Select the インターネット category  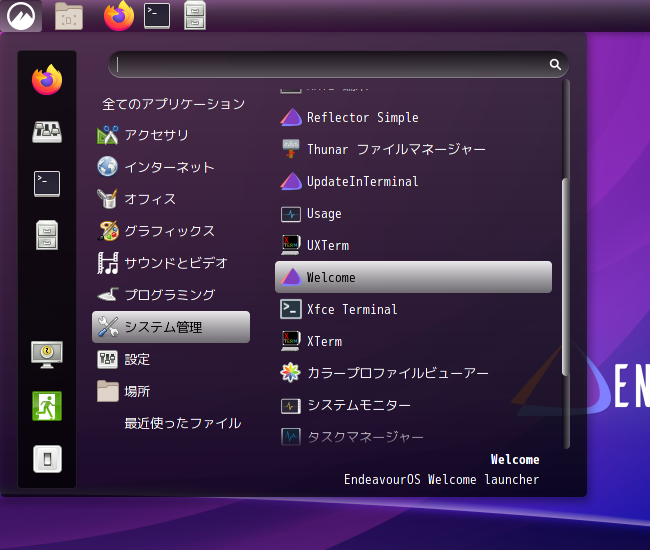171,167
